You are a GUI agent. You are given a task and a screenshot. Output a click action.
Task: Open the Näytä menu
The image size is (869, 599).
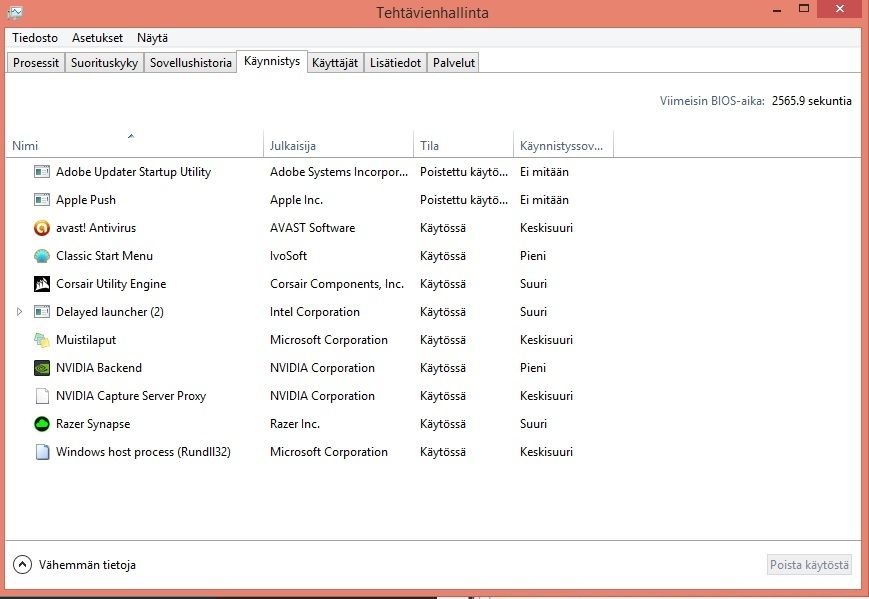tap(152, 38)
